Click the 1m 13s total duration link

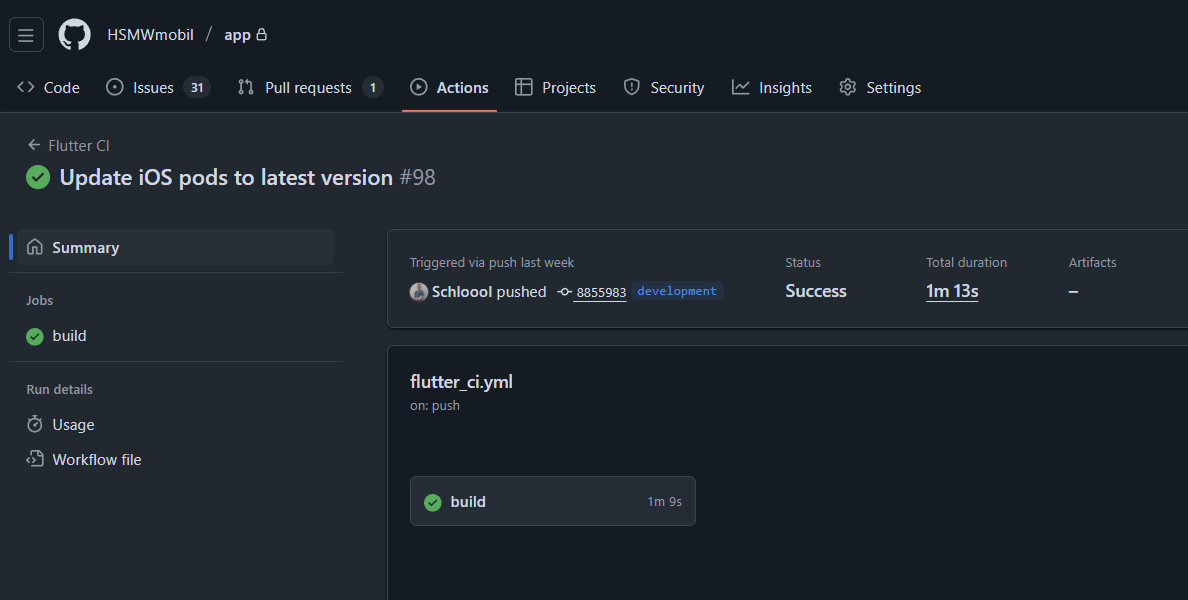pyautogui.click(x=951, y=291)
